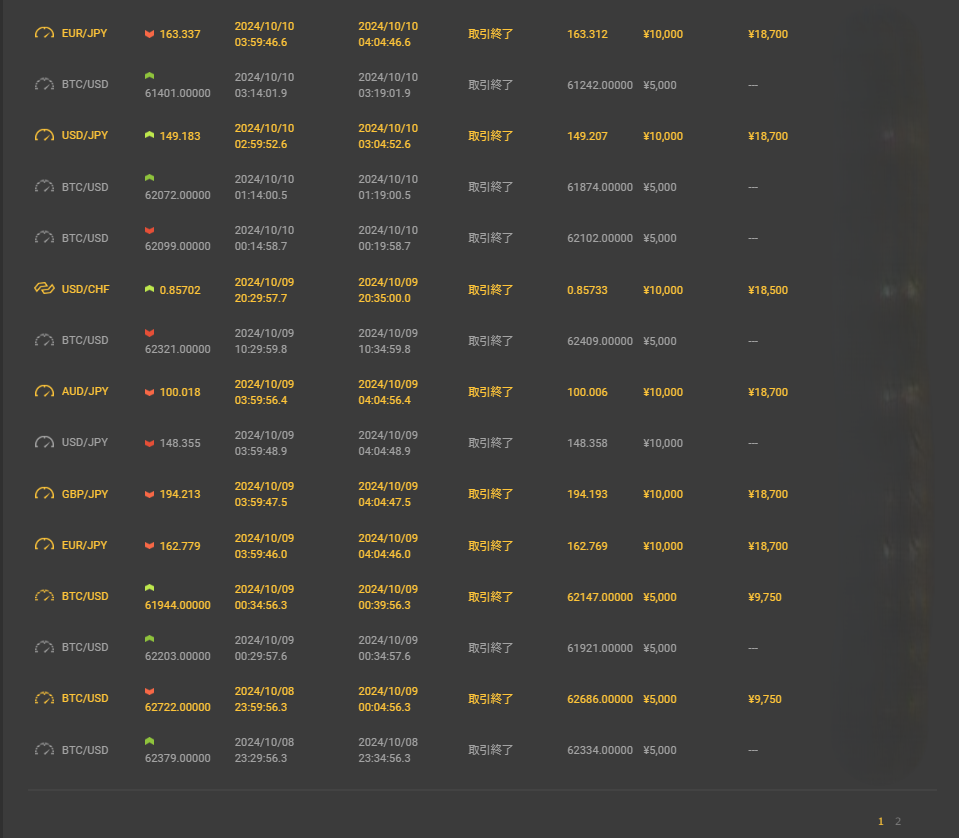Click the EUR/JPY label with entry 163.337
Image resolution: width=959 pixels, height=838 pixels.
tap(84, 33)
